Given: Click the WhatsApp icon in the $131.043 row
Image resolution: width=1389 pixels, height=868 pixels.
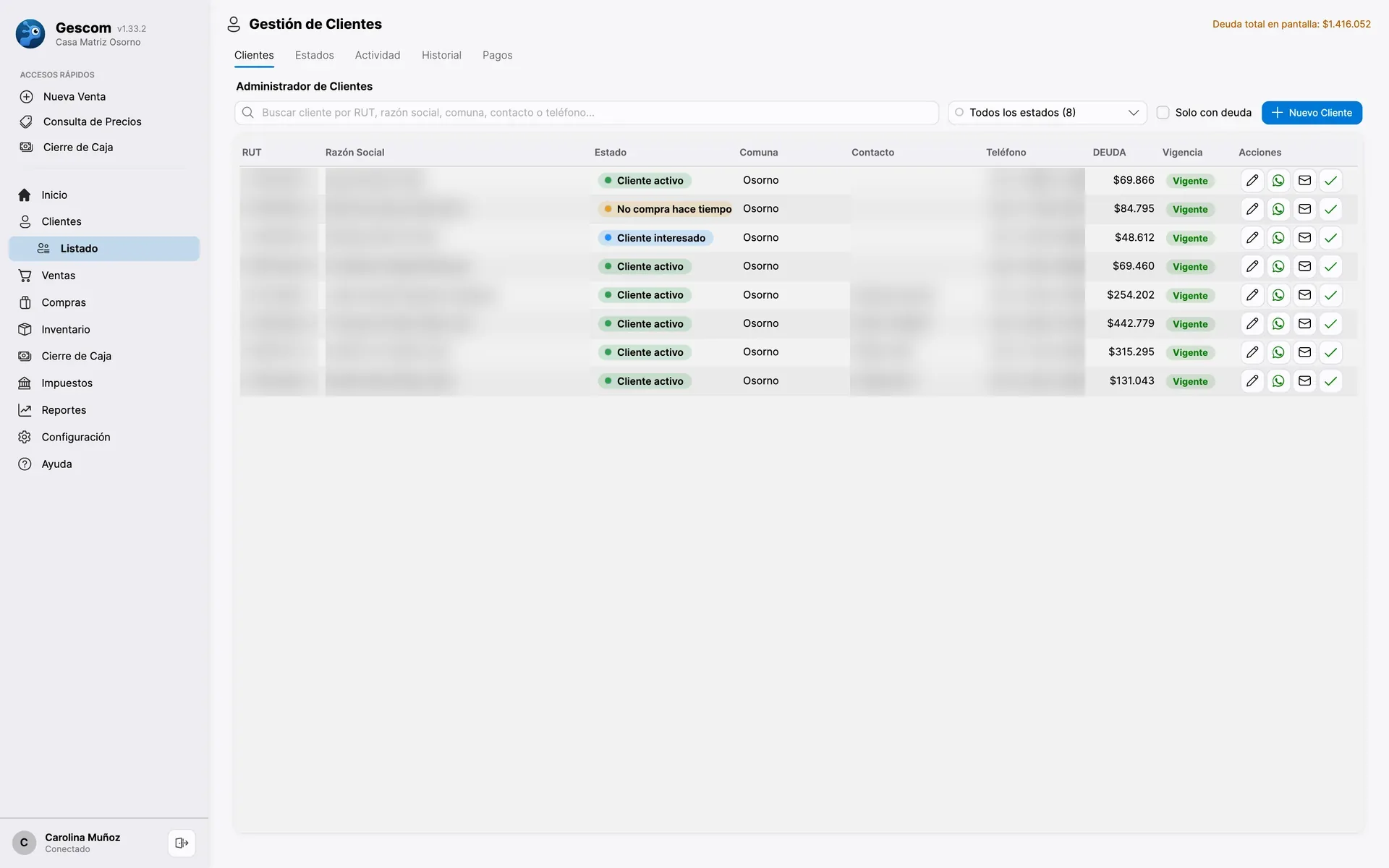Looking at the screenshot, I should (x=1278, y=381).
